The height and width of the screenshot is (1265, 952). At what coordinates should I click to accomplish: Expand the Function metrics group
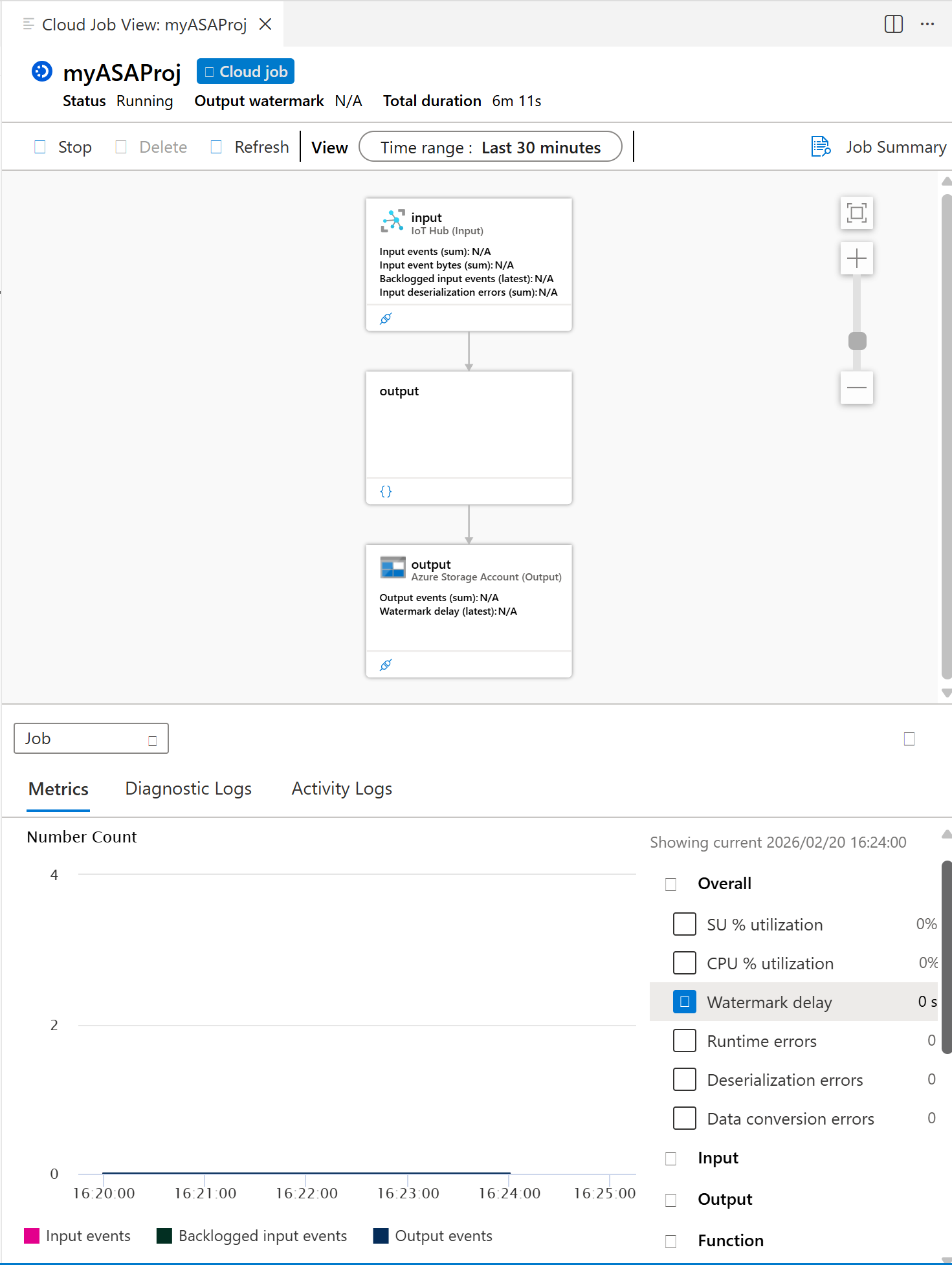coord(671,1241)
